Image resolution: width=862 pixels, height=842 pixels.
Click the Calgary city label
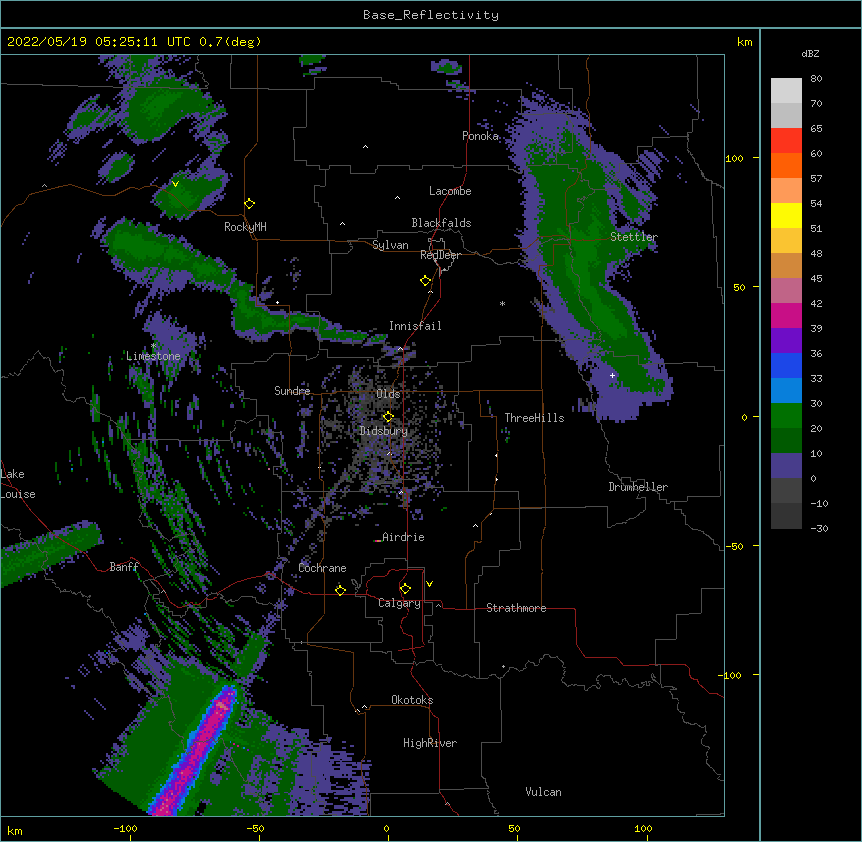399,603
